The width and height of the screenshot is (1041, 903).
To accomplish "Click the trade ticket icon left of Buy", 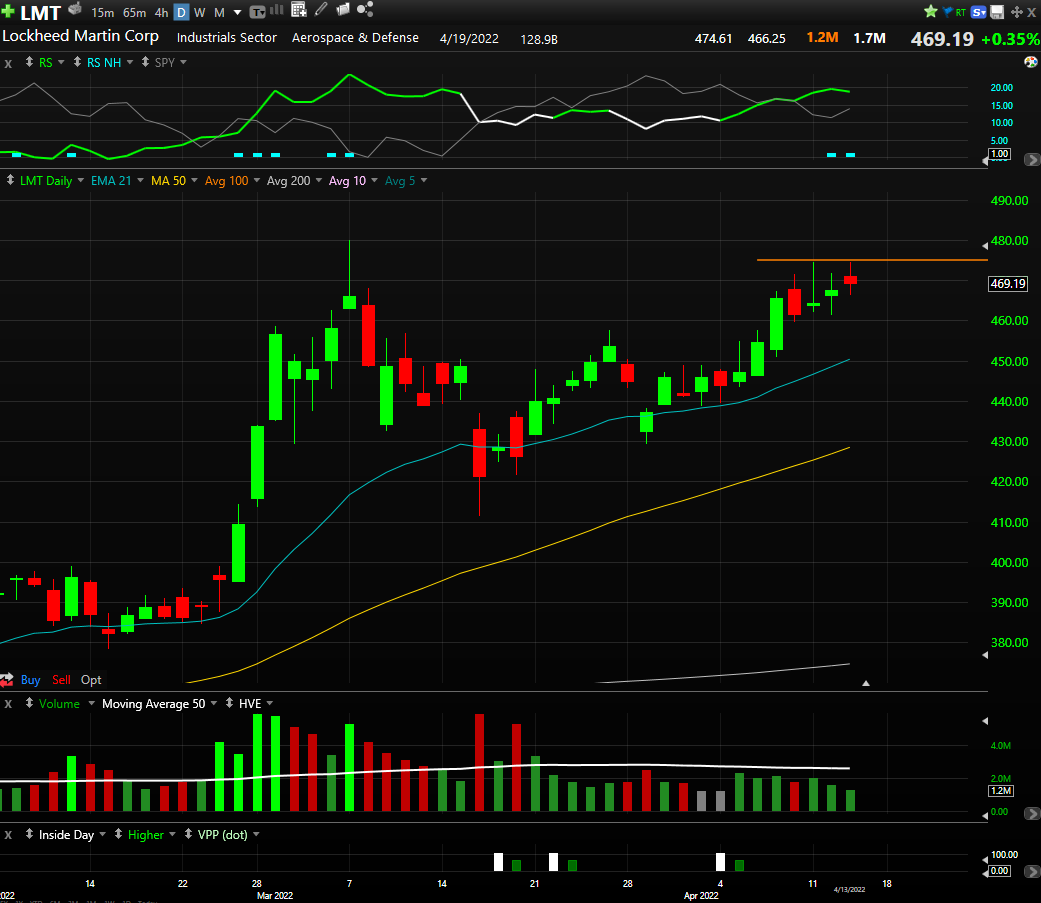I will (x=7, y=679).
